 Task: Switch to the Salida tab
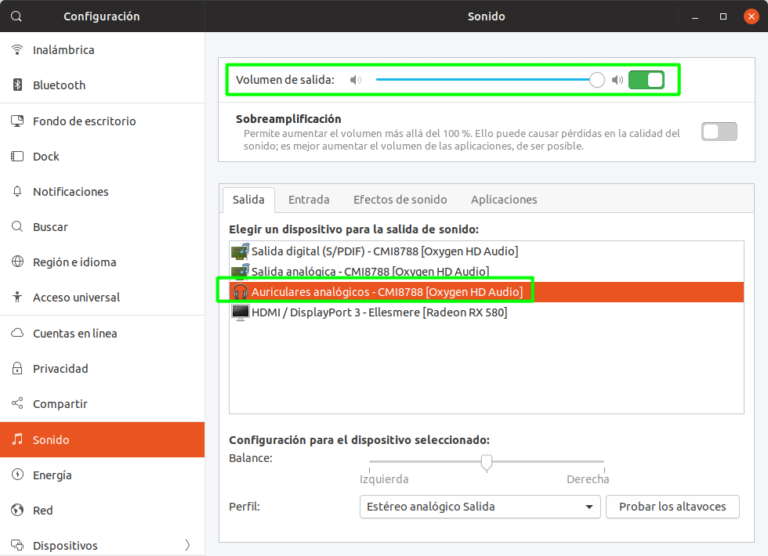coord(248,200)
